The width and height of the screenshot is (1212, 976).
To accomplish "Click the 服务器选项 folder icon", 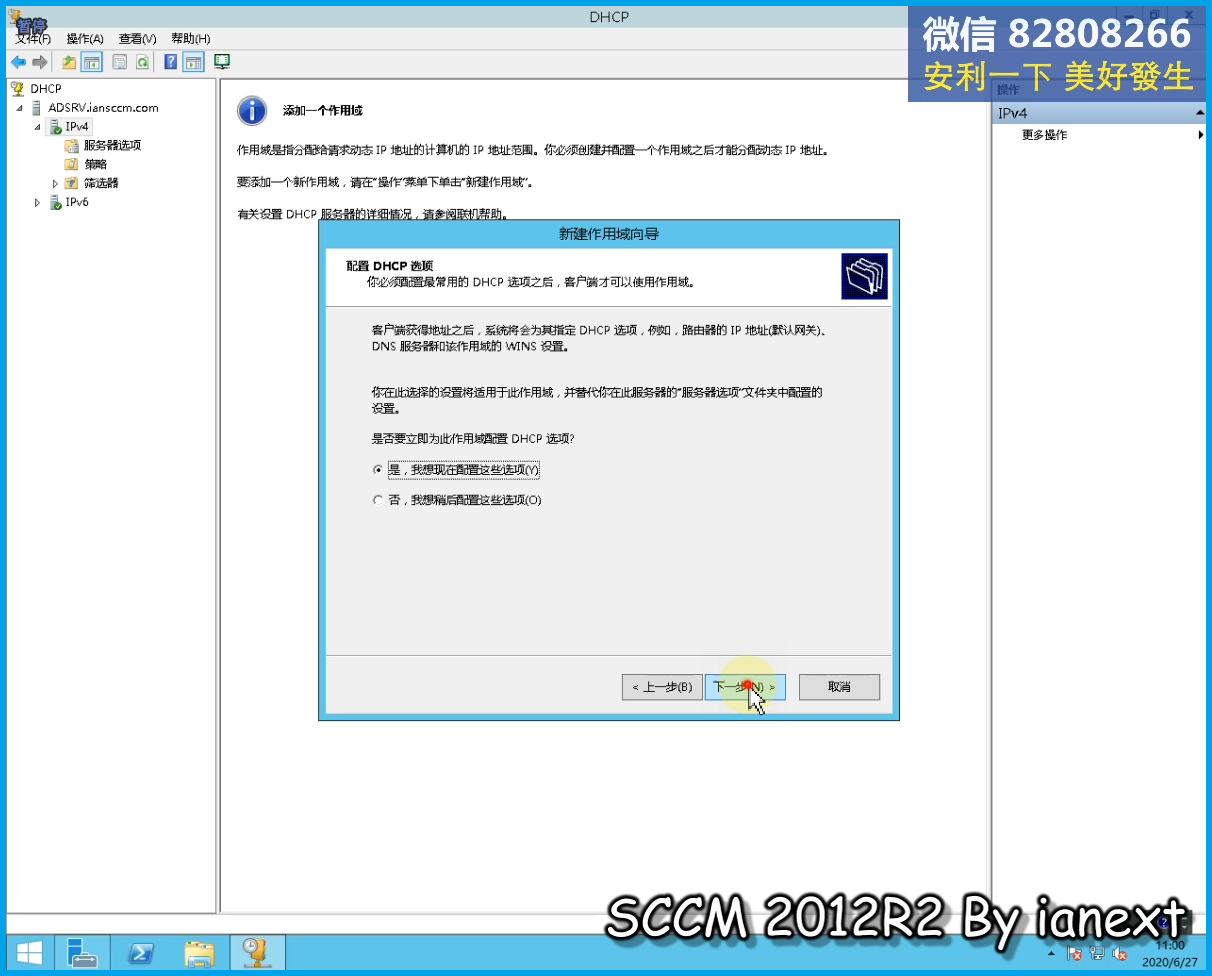I will click(x=72, y=146).
